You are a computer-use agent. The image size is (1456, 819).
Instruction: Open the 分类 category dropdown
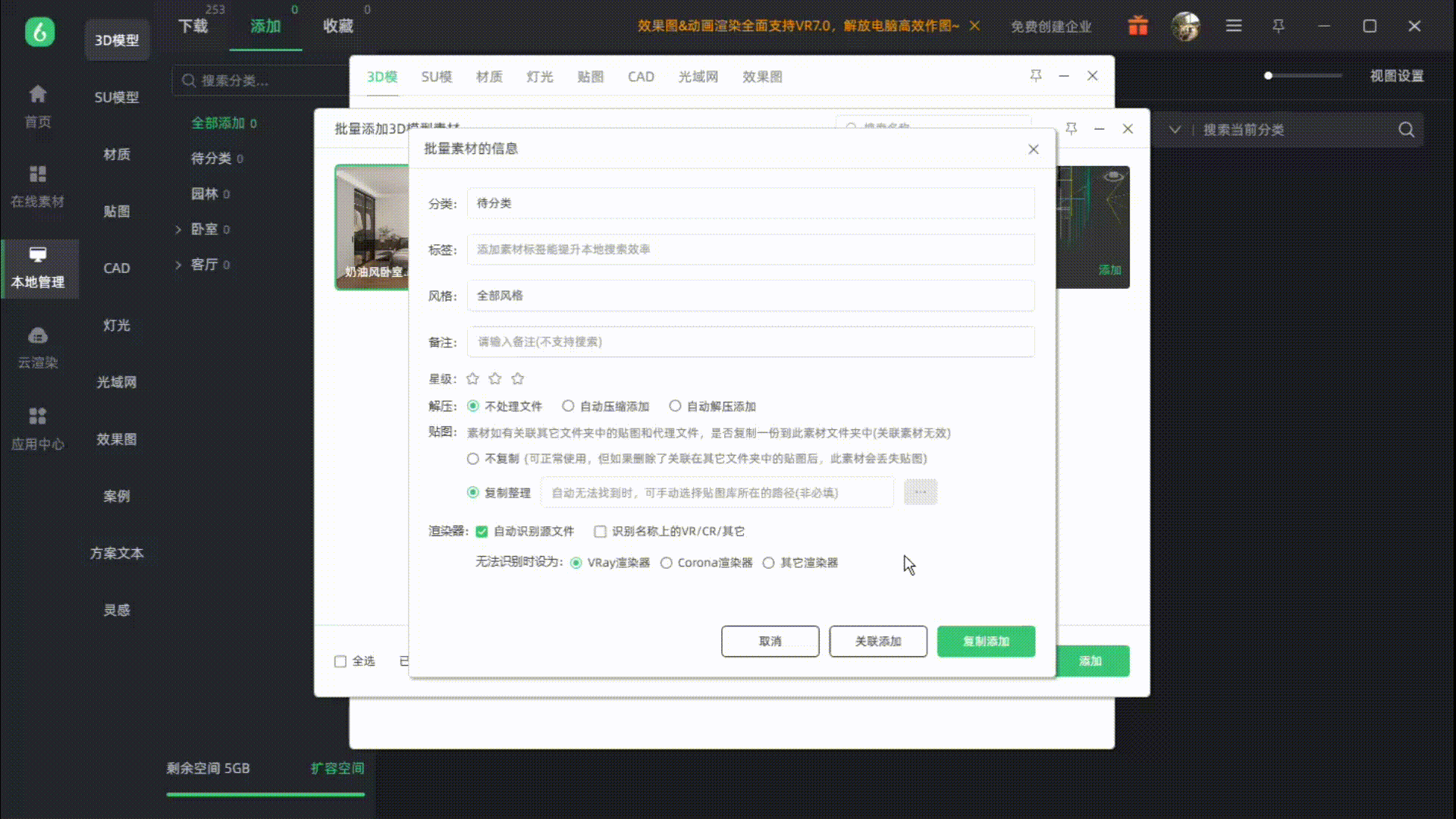point(751,203)
